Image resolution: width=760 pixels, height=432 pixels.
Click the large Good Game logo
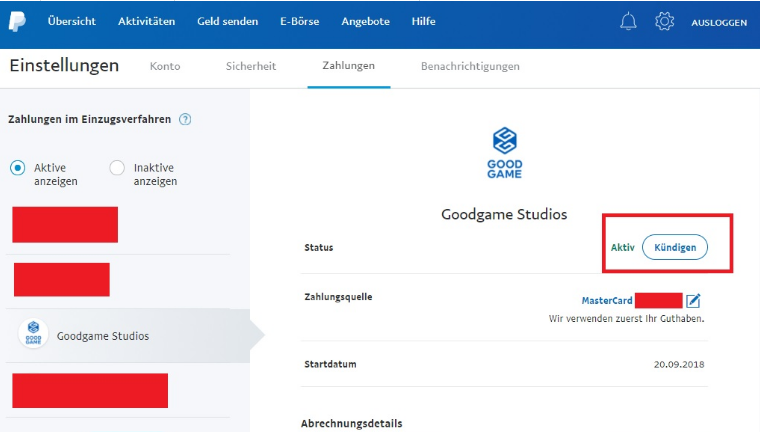tap(505, 153)
